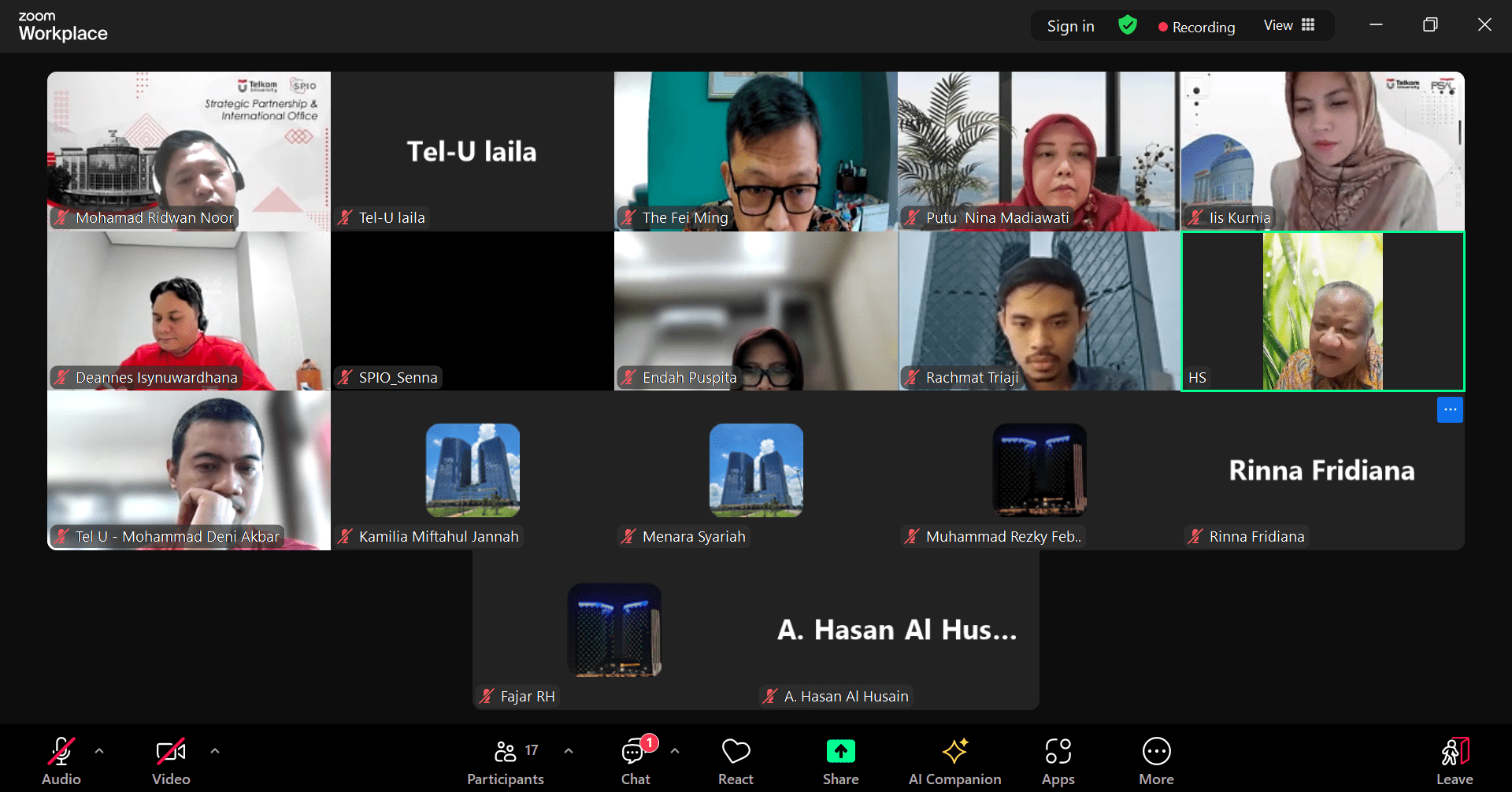Open the Chat panel
1512x792 pixels.
point(635,760)
